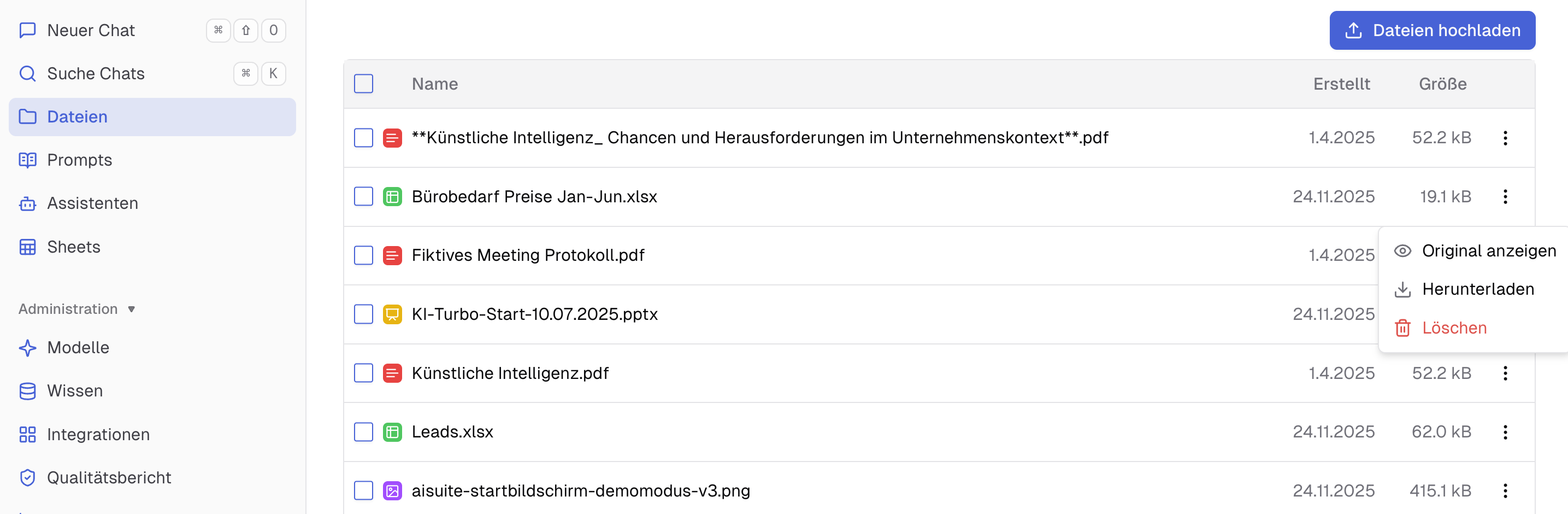Select Suche Chats in the sidebar

pos(96,73)
